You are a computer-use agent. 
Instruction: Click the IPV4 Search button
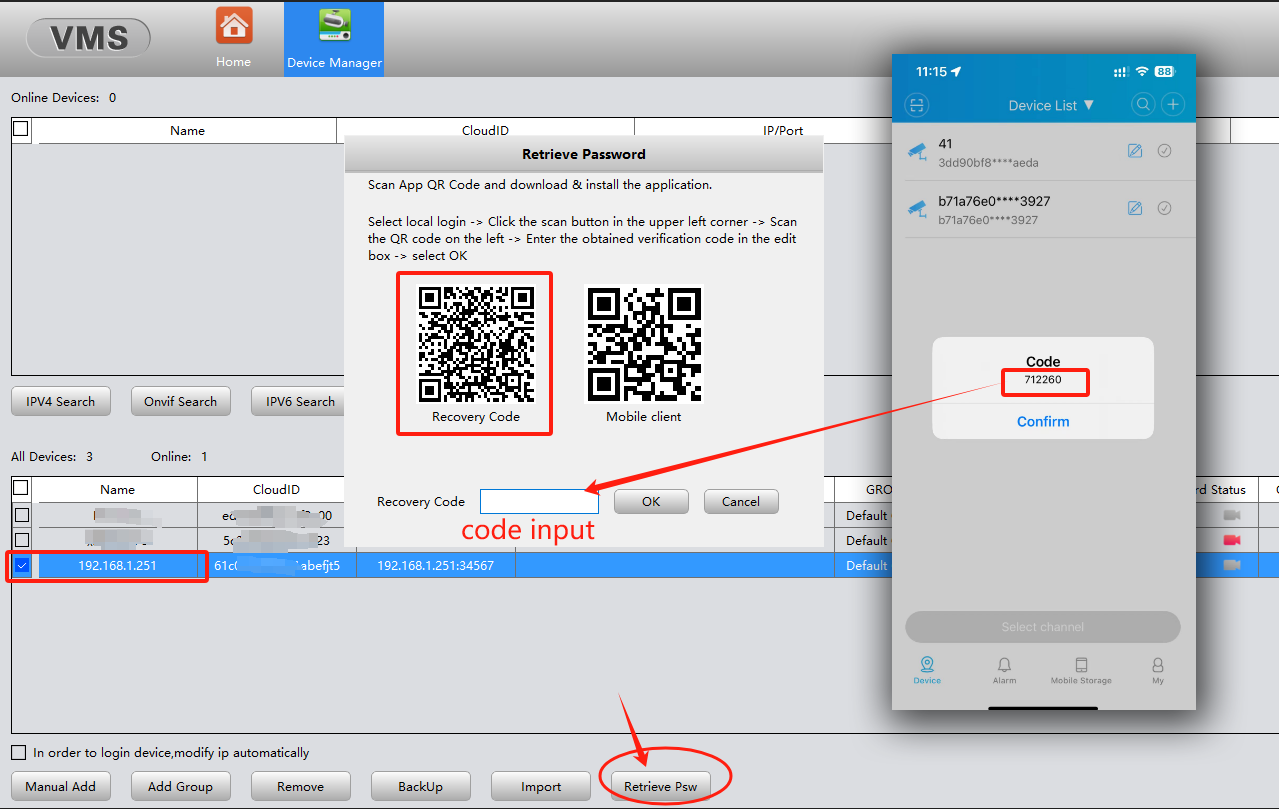click(x=61, y=401)
